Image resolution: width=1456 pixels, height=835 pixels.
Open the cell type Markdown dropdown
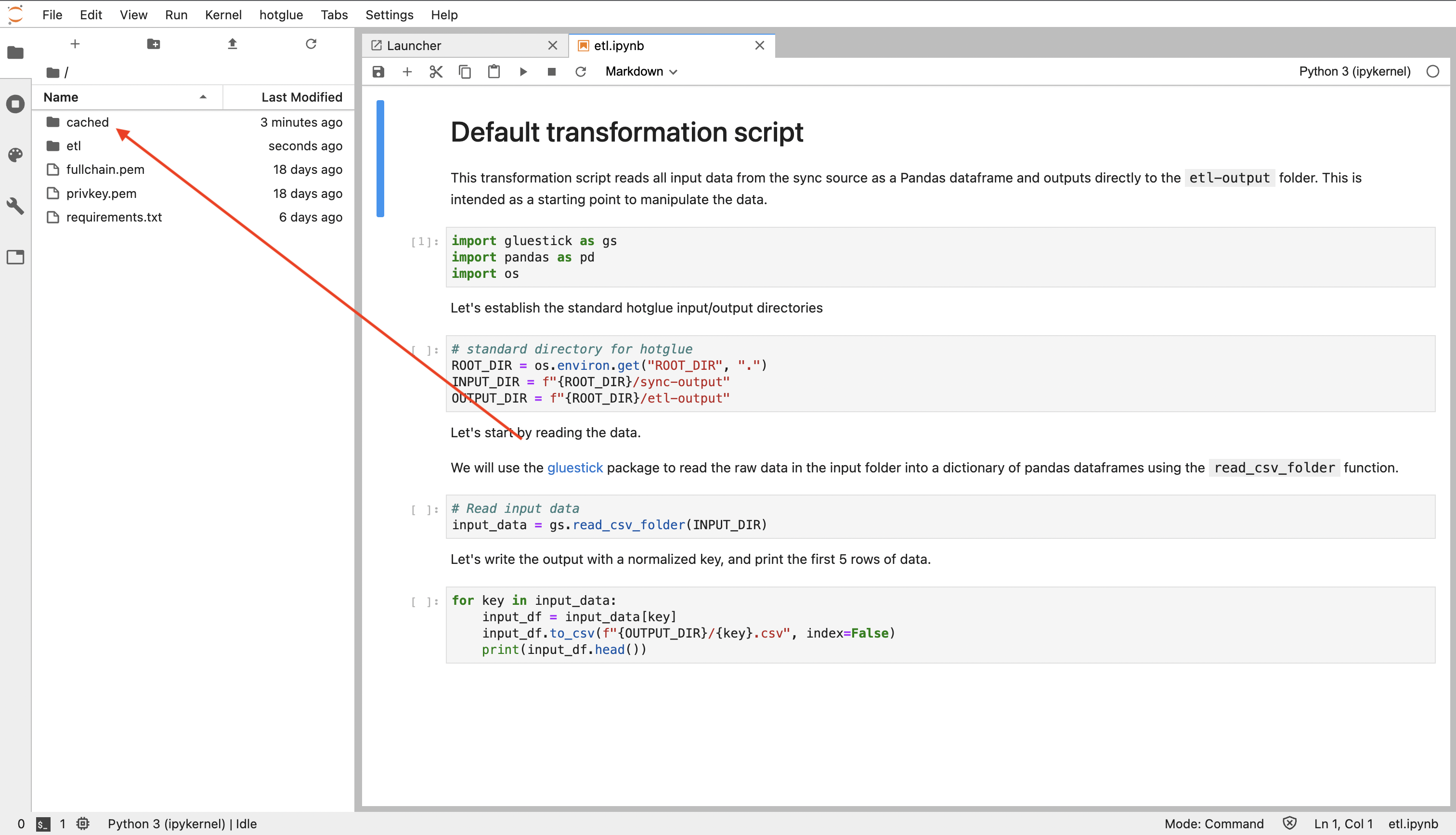(x=641, y=72)
